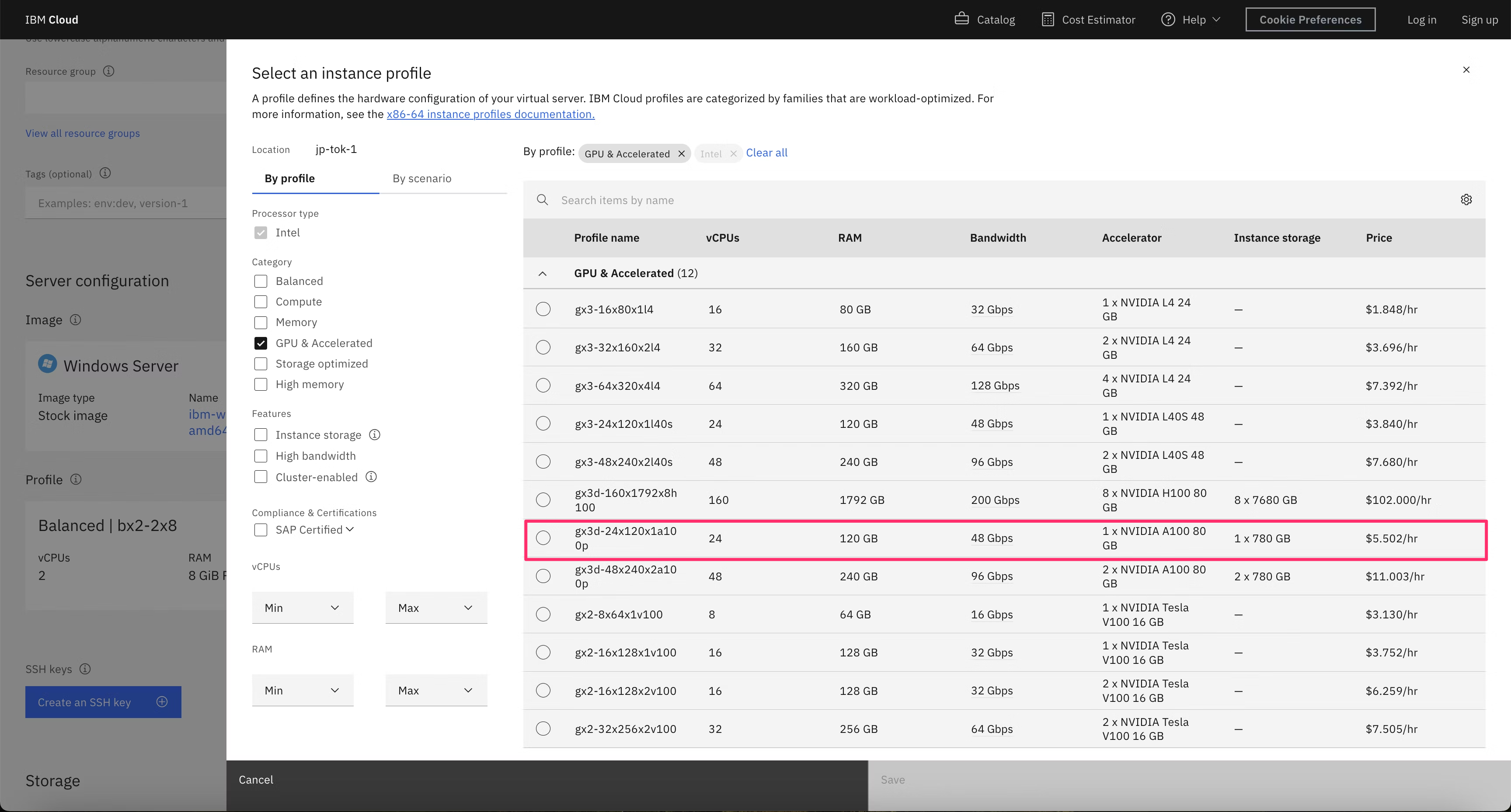Close the instance profile dialog

click(1466, 70)
